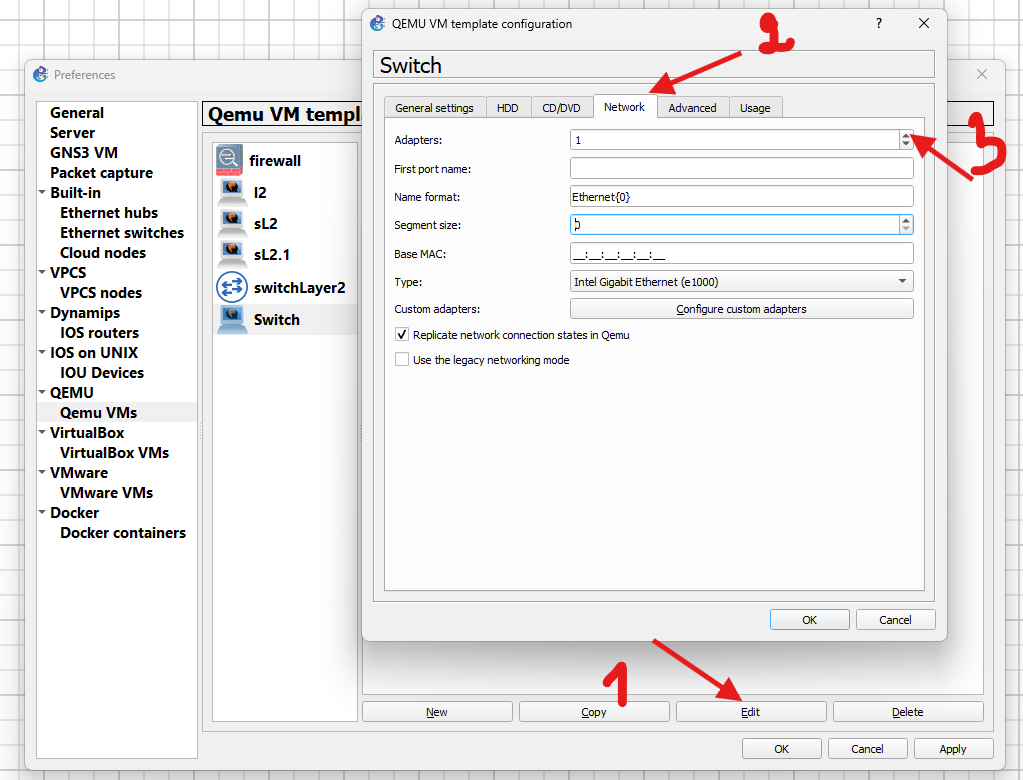Screen dimensions: 1023x780
Task: Close the Preferences window
Action: (982, 74)
